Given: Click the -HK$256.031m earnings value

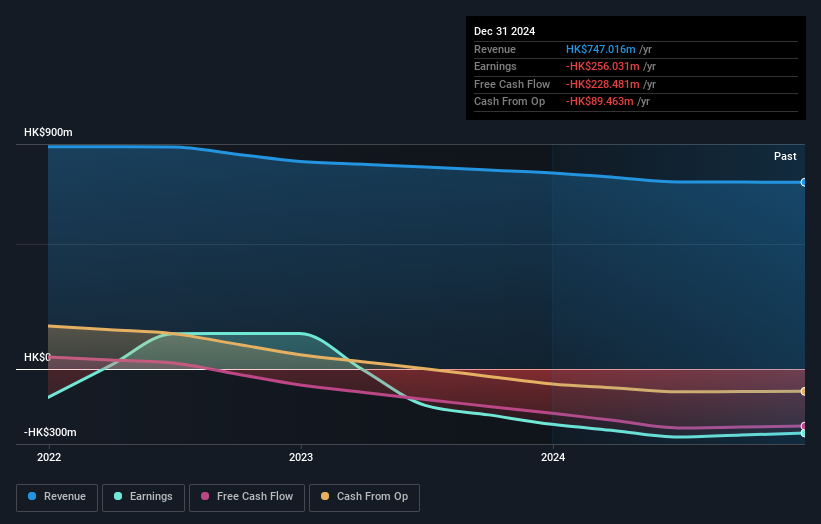Looking at the screenshot, I should click(x=603, y=66).
